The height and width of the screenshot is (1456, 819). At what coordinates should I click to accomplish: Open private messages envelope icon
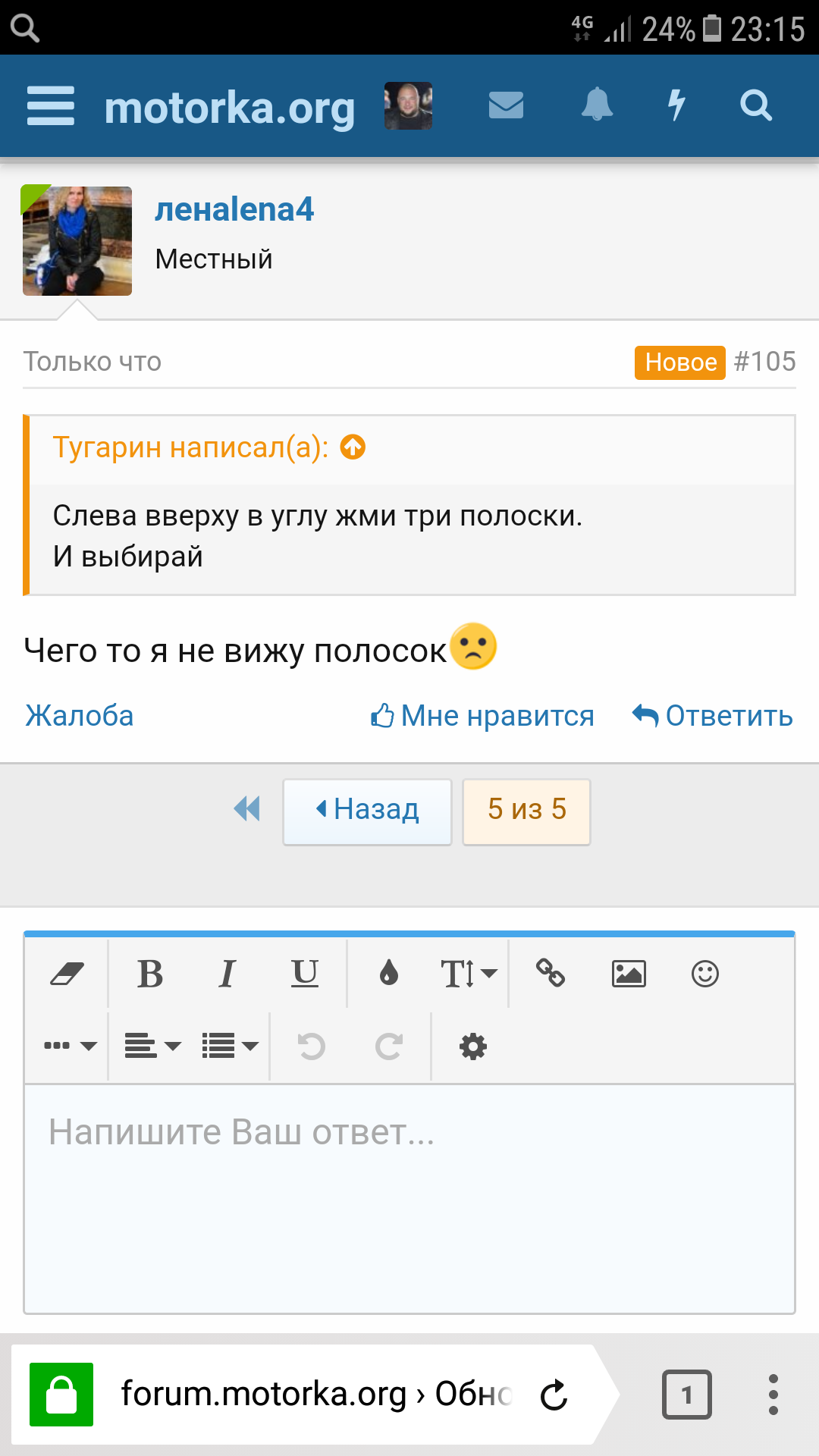506,105
